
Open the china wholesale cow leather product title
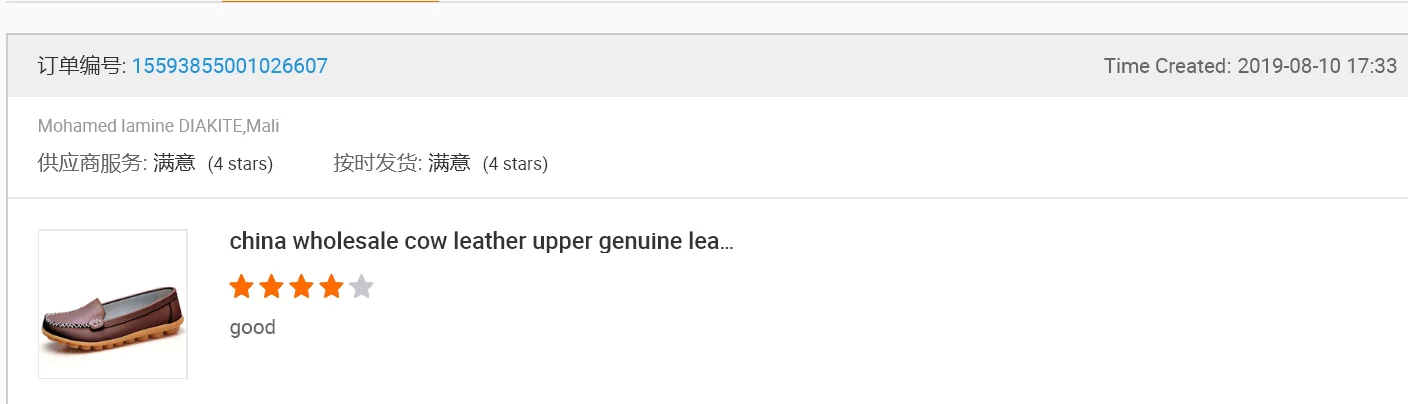pyautogui.click(x=481, y=242)
